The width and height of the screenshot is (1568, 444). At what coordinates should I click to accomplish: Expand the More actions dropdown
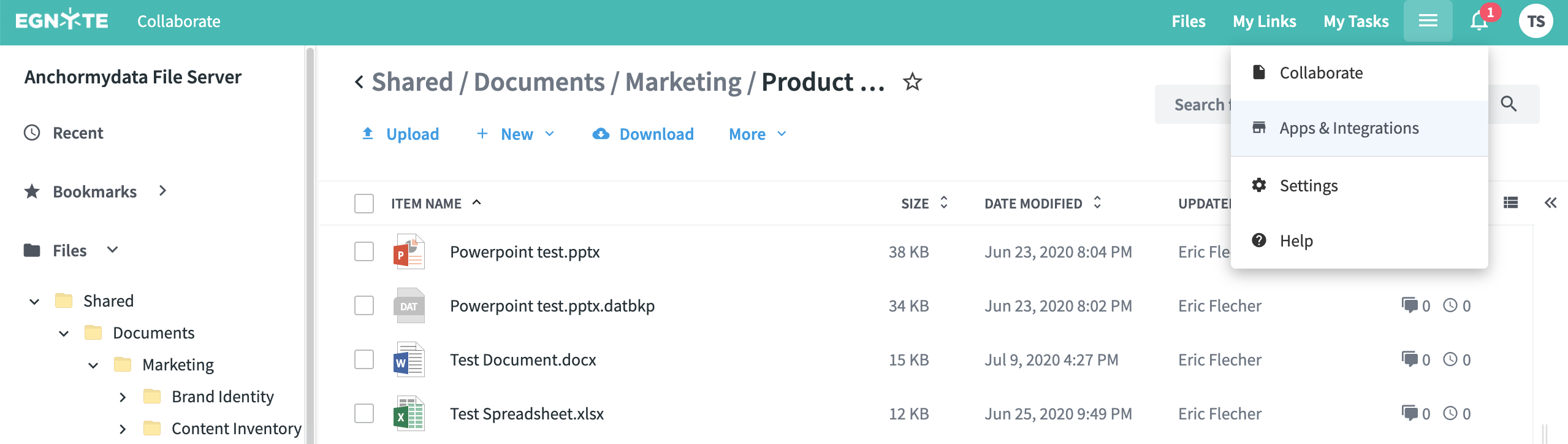coord(757,134)
